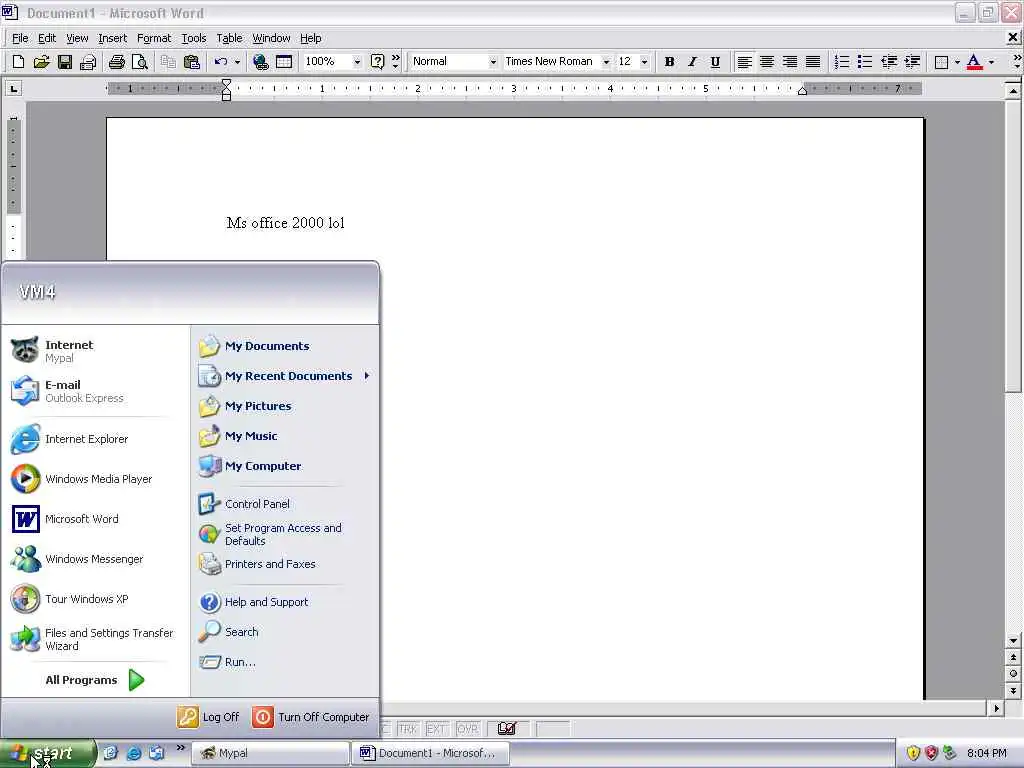The image size is (1024, 768).
Task: Create a new blank document in Word
Action: pos(18,61)
